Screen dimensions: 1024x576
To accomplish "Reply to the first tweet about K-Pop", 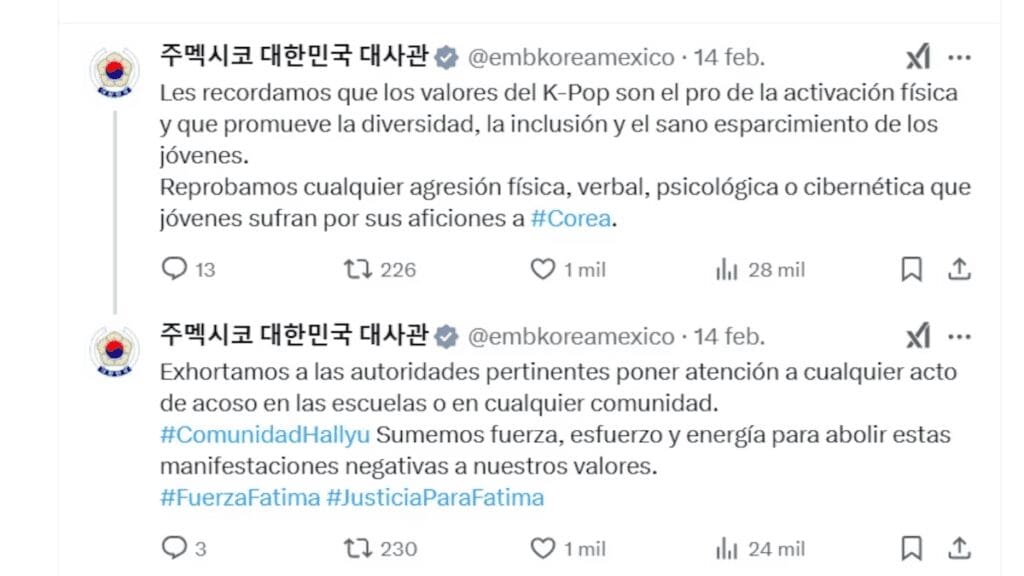I will pyautogui.click(x=175, y=269).
